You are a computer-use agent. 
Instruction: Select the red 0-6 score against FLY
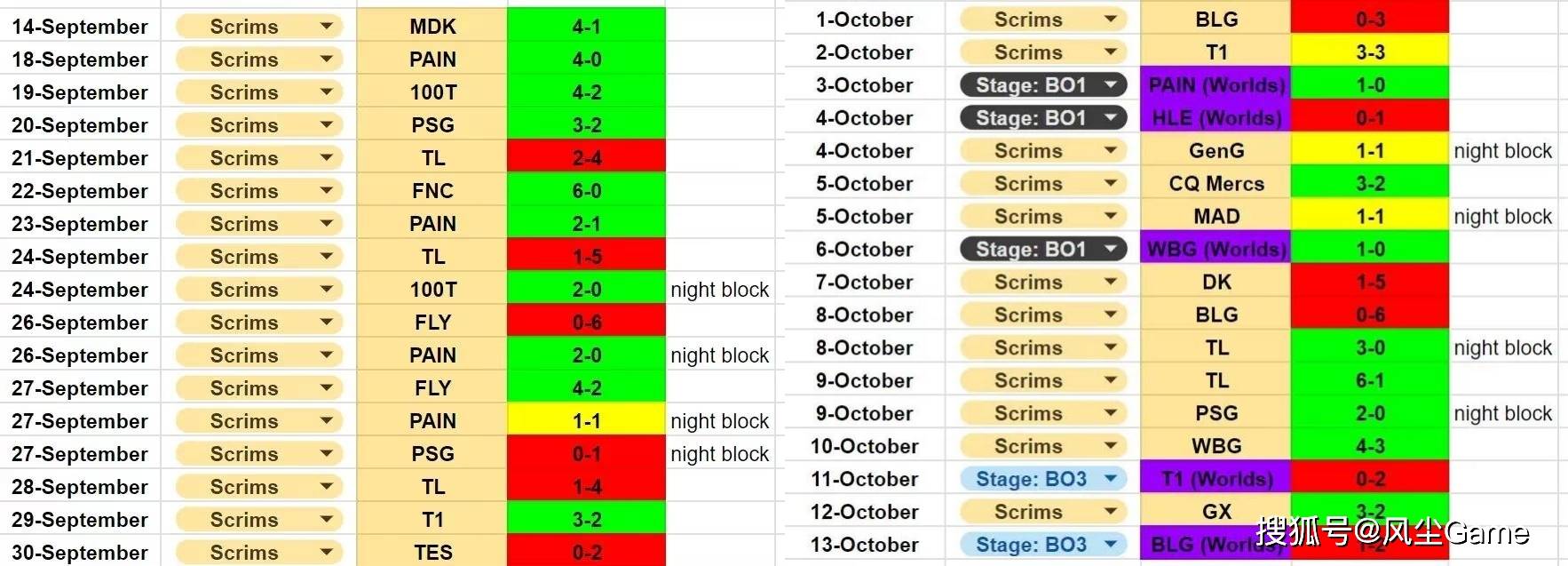pyautogui.click(x=586, y=323)
